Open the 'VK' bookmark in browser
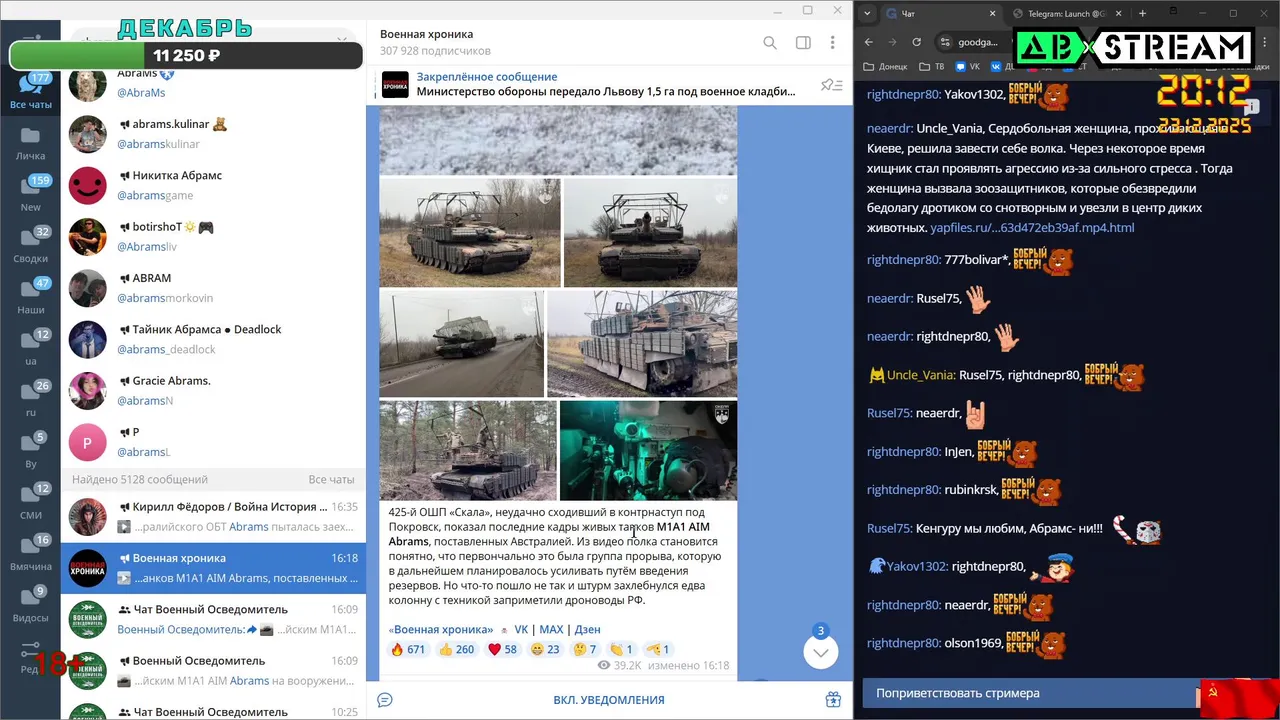 [x=968, y=67]
